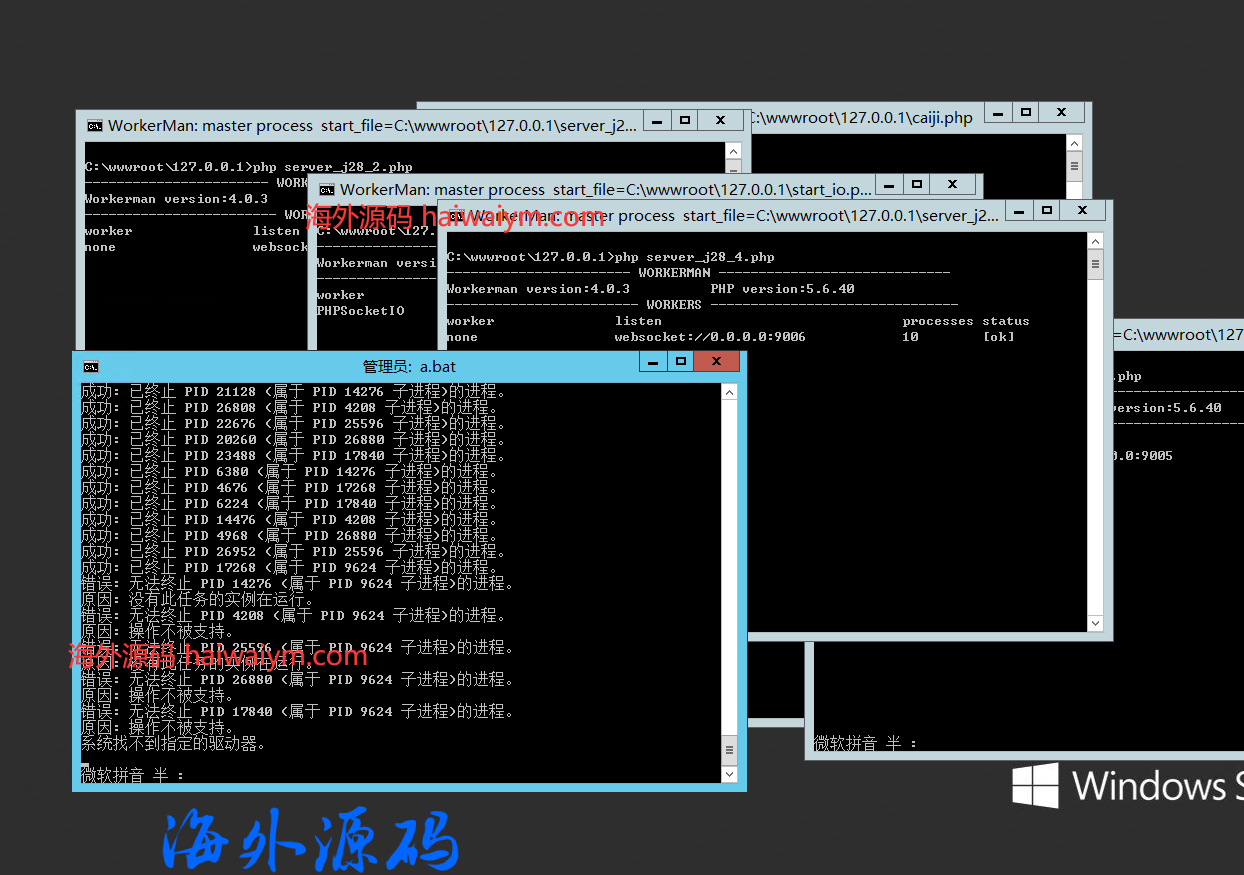The height and width of the screenshot is (875, 1244).
Task: Close the caiji.php console window
Action: [1061, 113]
